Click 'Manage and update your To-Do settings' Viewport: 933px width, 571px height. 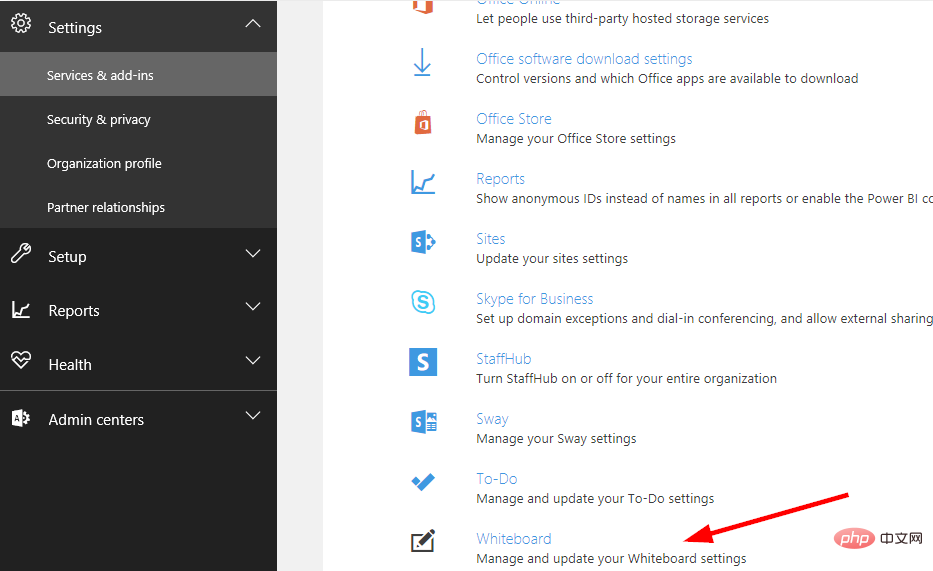[595, 498]
